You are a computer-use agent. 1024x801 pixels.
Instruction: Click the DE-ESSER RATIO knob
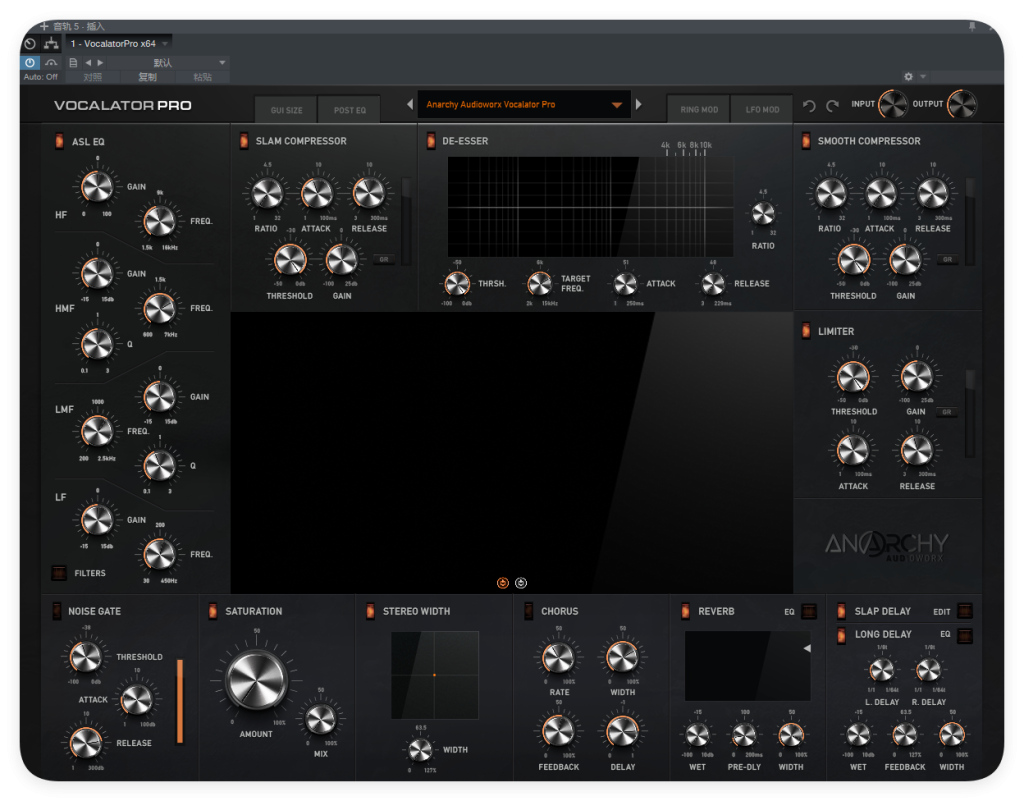pos(763,213)
